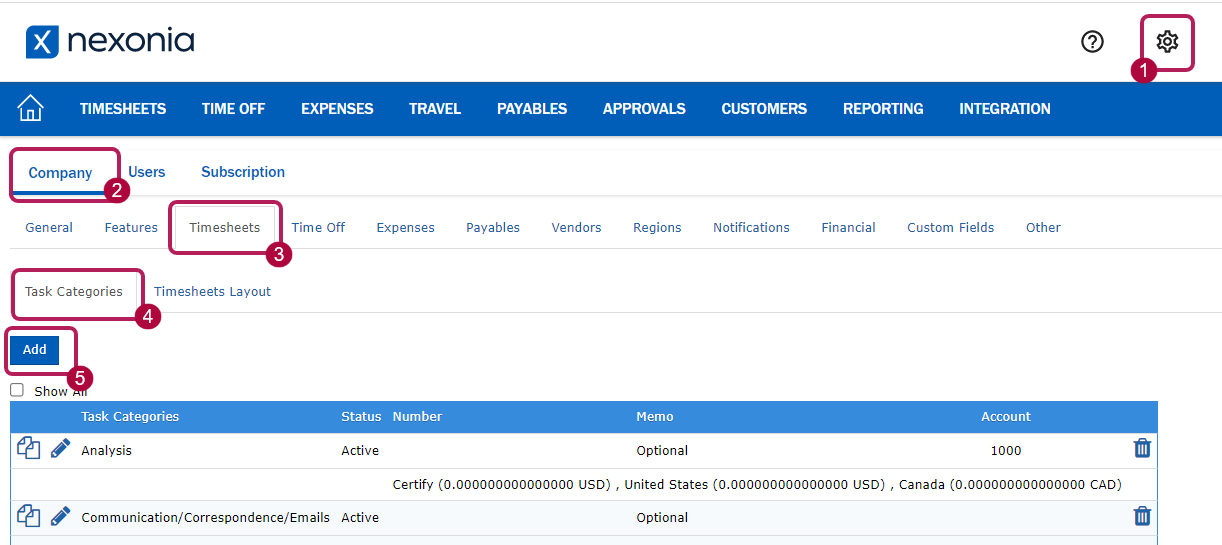
Task: Switch to the Users tab
Action: (x=147, y=172)
